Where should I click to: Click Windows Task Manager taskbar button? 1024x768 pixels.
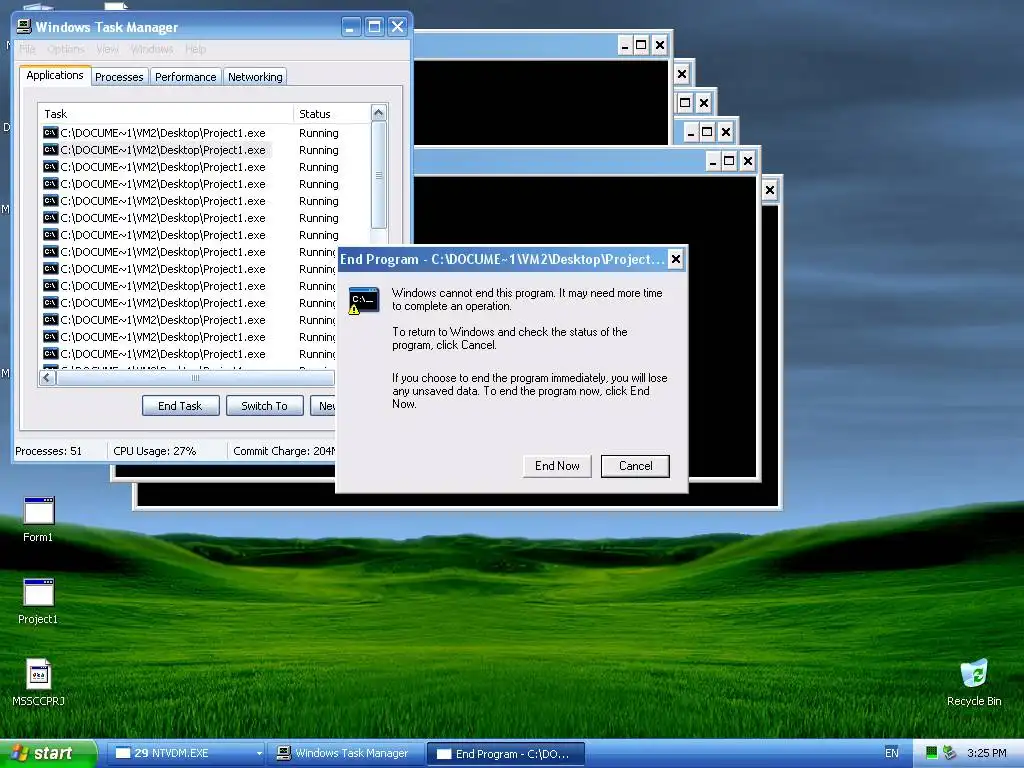[x=344, y=754]
